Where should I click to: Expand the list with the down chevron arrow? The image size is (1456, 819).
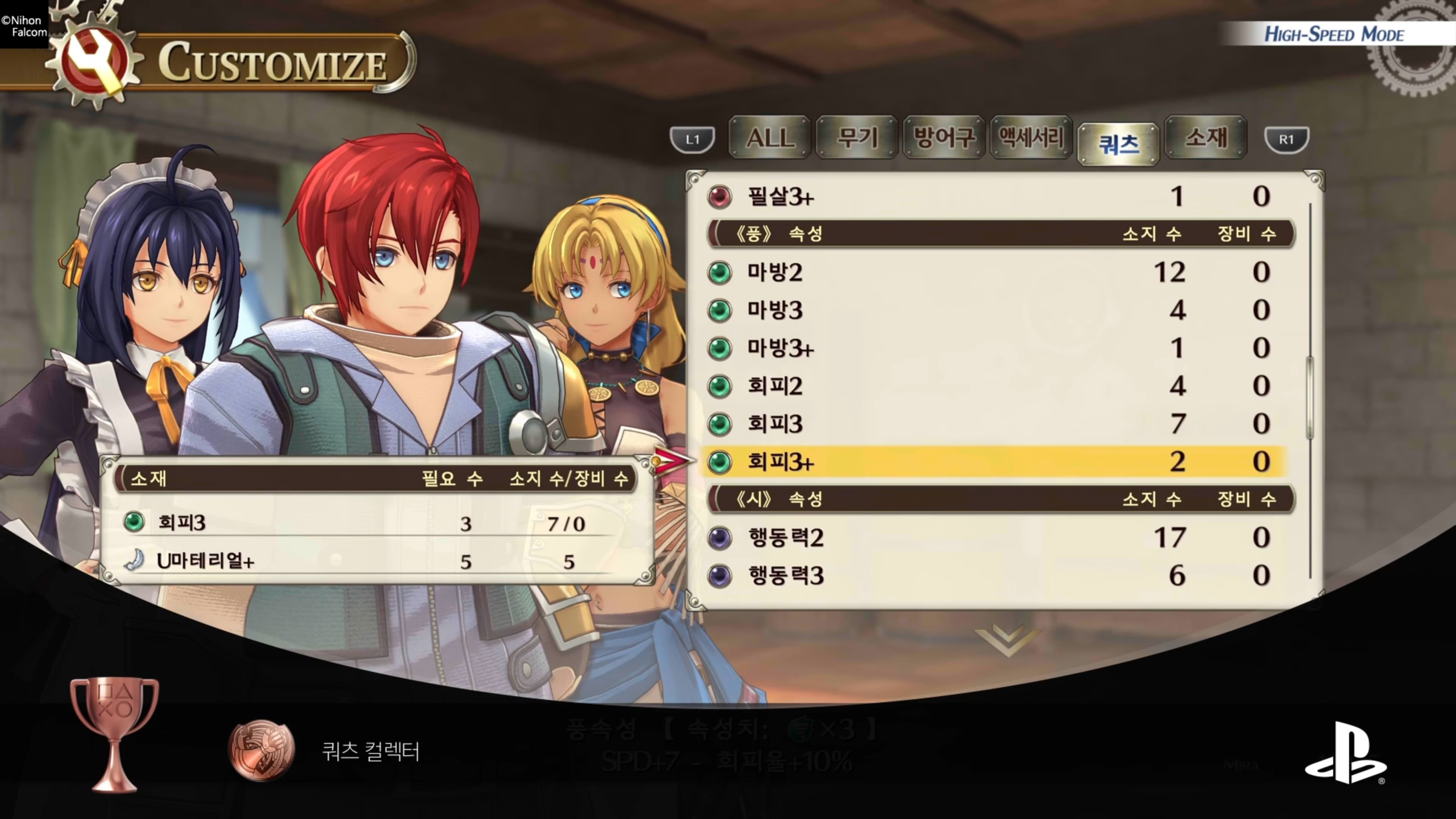point(1007,640)
